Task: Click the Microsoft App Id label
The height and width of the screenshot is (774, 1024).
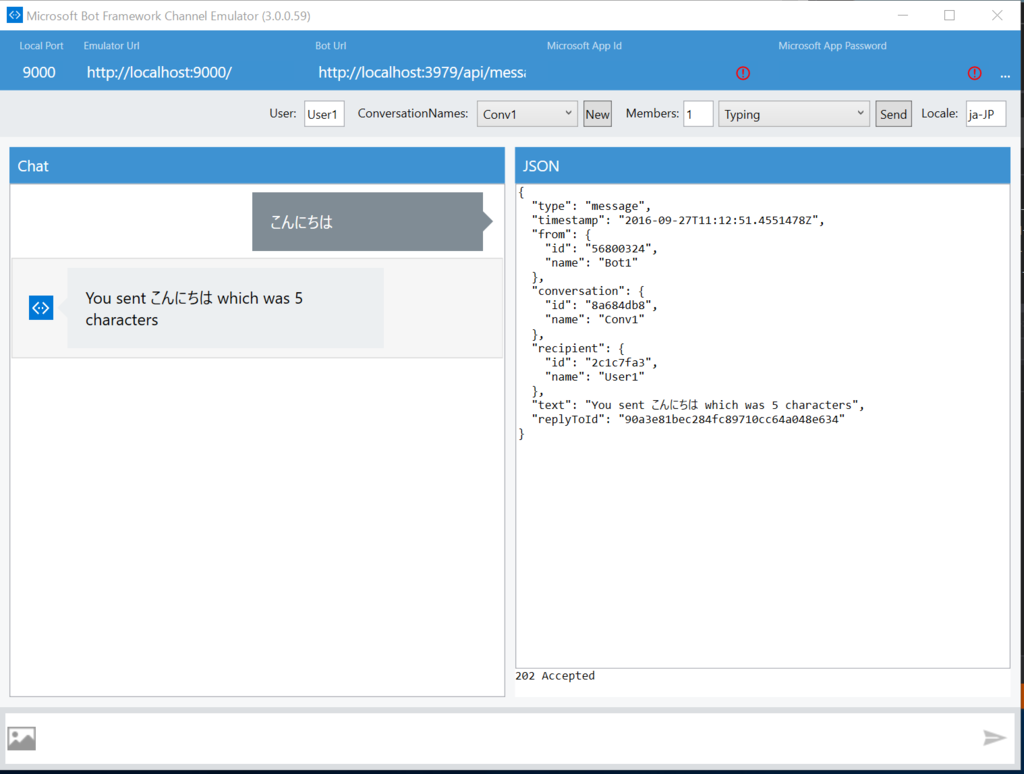Action: [584, 46]
